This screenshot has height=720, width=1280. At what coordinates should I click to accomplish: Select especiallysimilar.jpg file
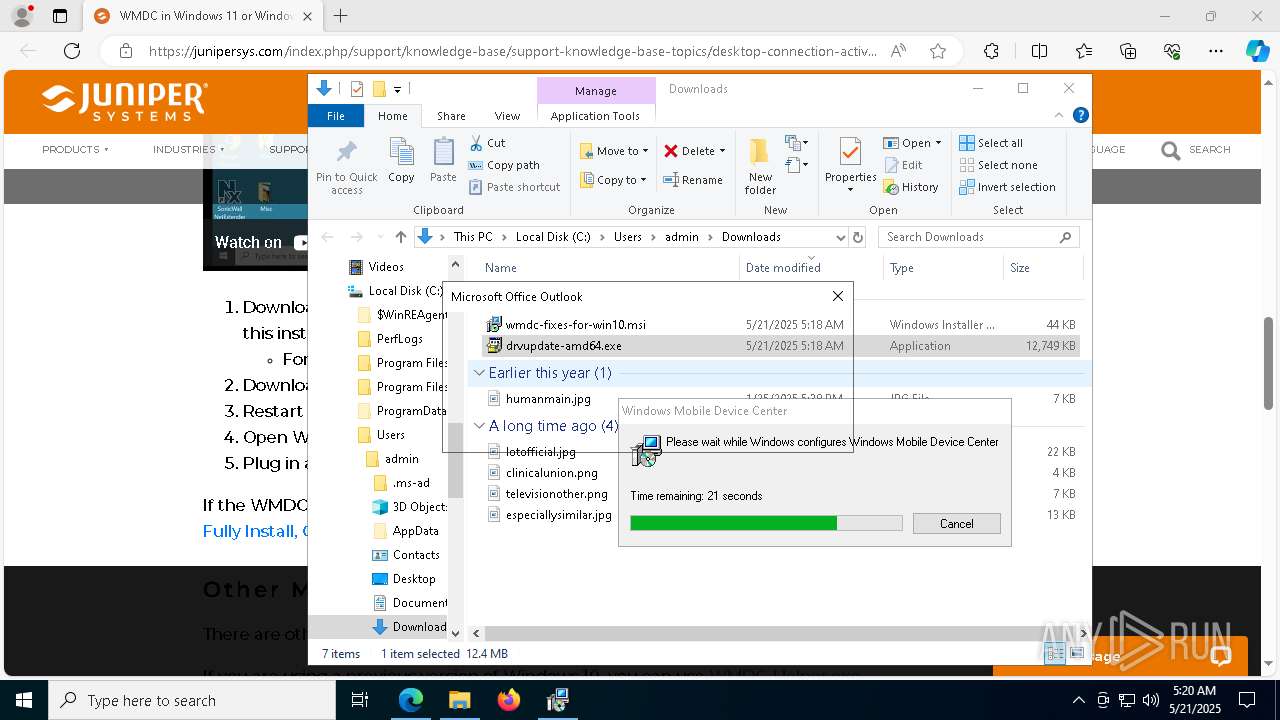[558, 515]
